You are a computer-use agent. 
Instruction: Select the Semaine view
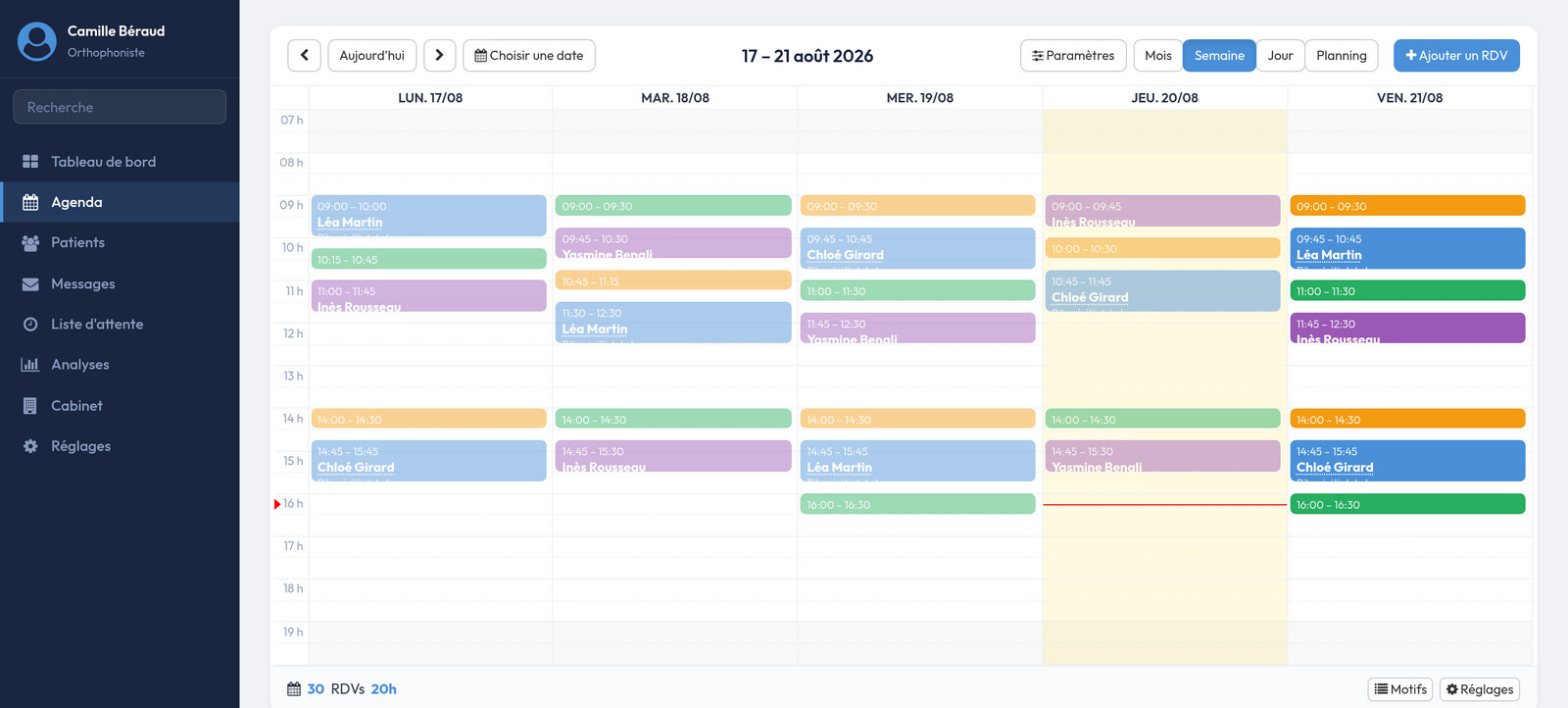tap(1219, 56)
